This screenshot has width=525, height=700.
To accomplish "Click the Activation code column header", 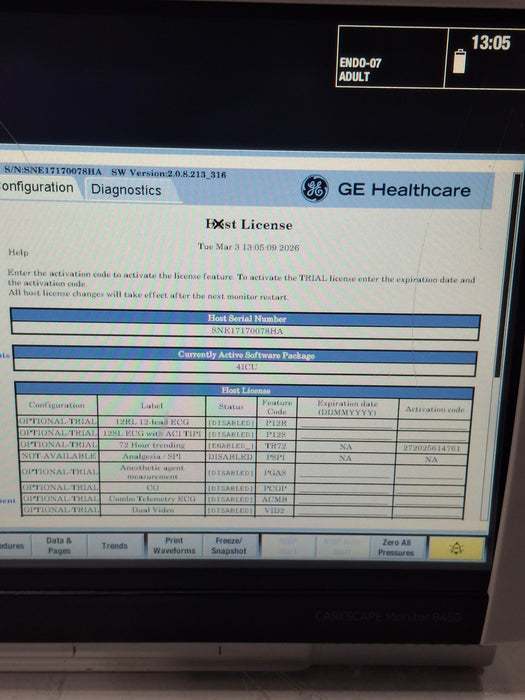I will point(434,409).
